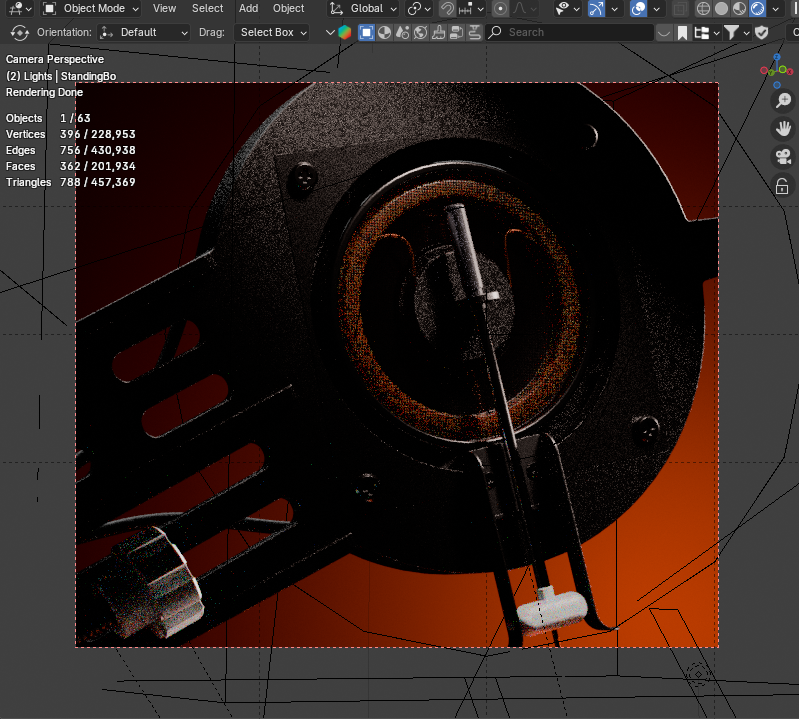This screenshot has height=719, width=799.
Task: Click the pan hand icon
Action: (x=783, y=129)
